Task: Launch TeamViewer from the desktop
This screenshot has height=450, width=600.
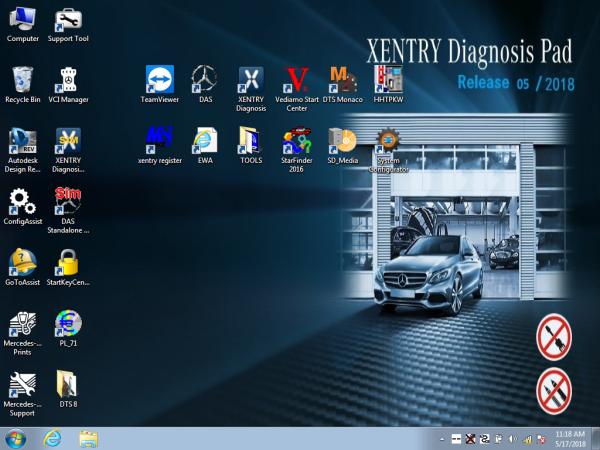Action: [160, 84]
